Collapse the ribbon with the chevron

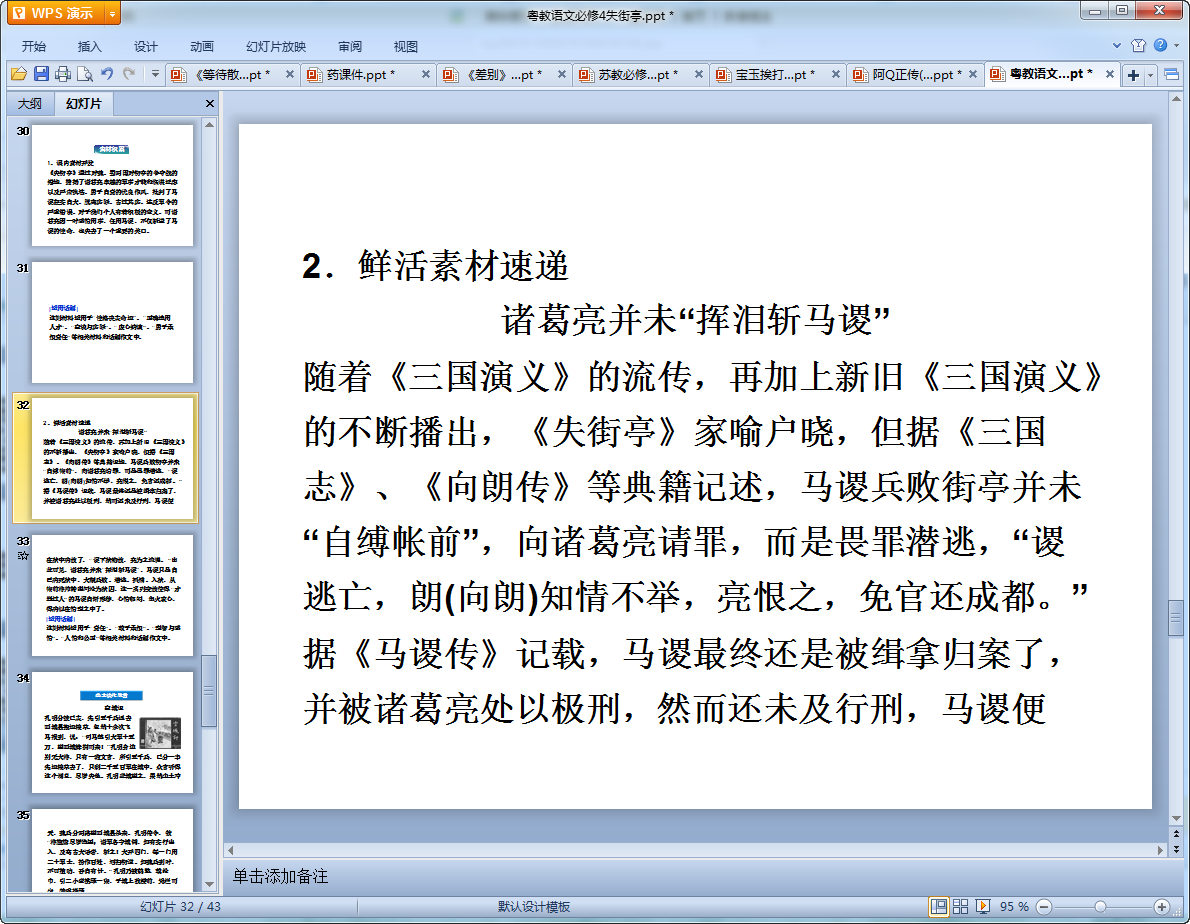coord(1116,46)
